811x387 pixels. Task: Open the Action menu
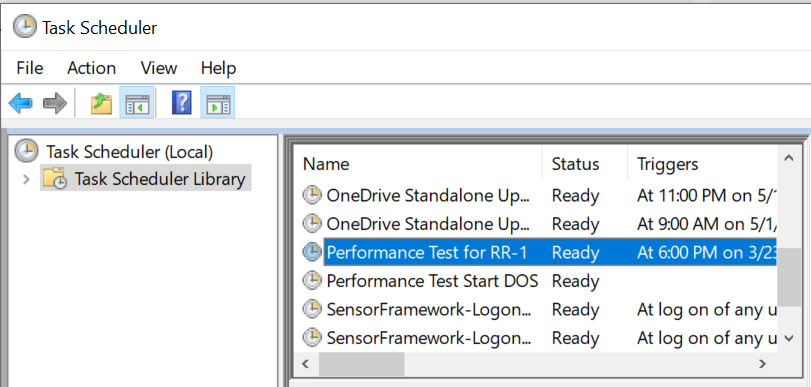click(92, 68)
